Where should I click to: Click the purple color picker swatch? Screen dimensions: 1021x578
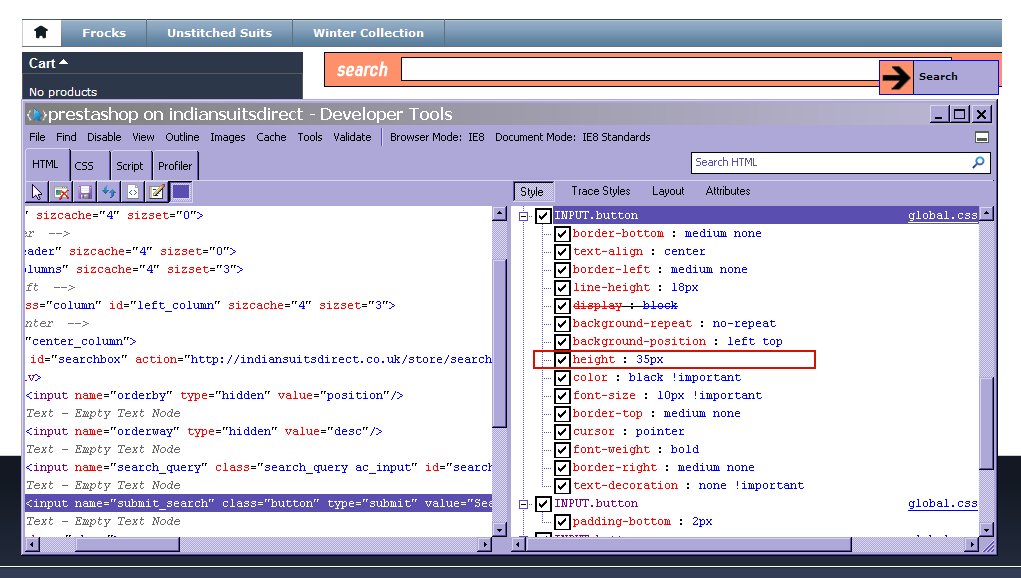(181, 192)
